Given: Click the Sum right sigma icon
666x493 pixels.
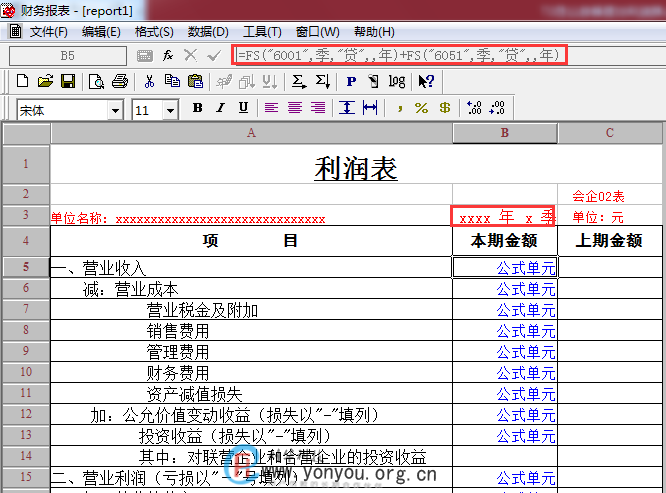Looking at the screenshot, I should 299,81.
